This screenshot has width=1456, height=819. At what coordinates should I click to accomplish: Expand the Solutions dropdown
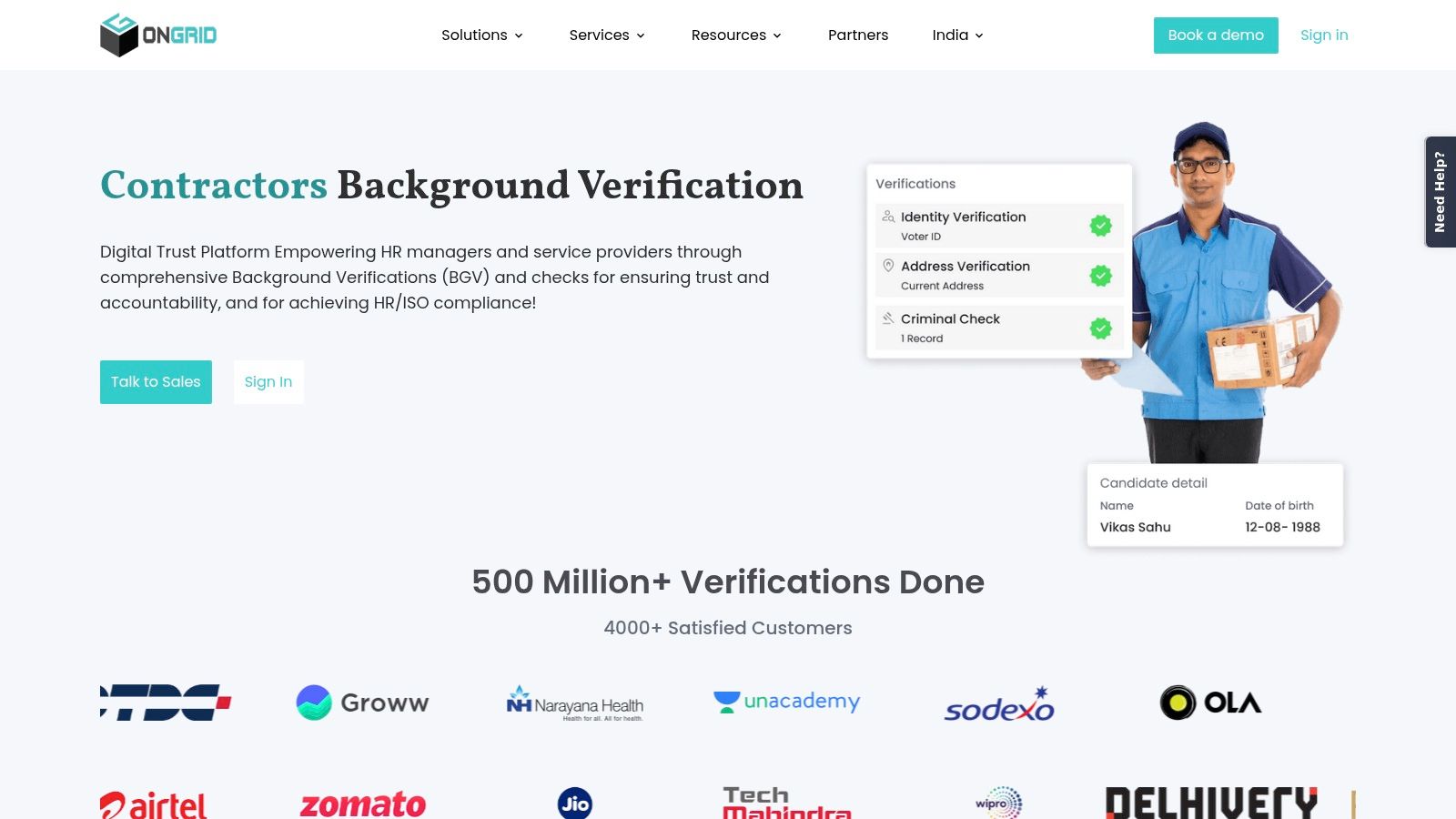click(481, 35)
